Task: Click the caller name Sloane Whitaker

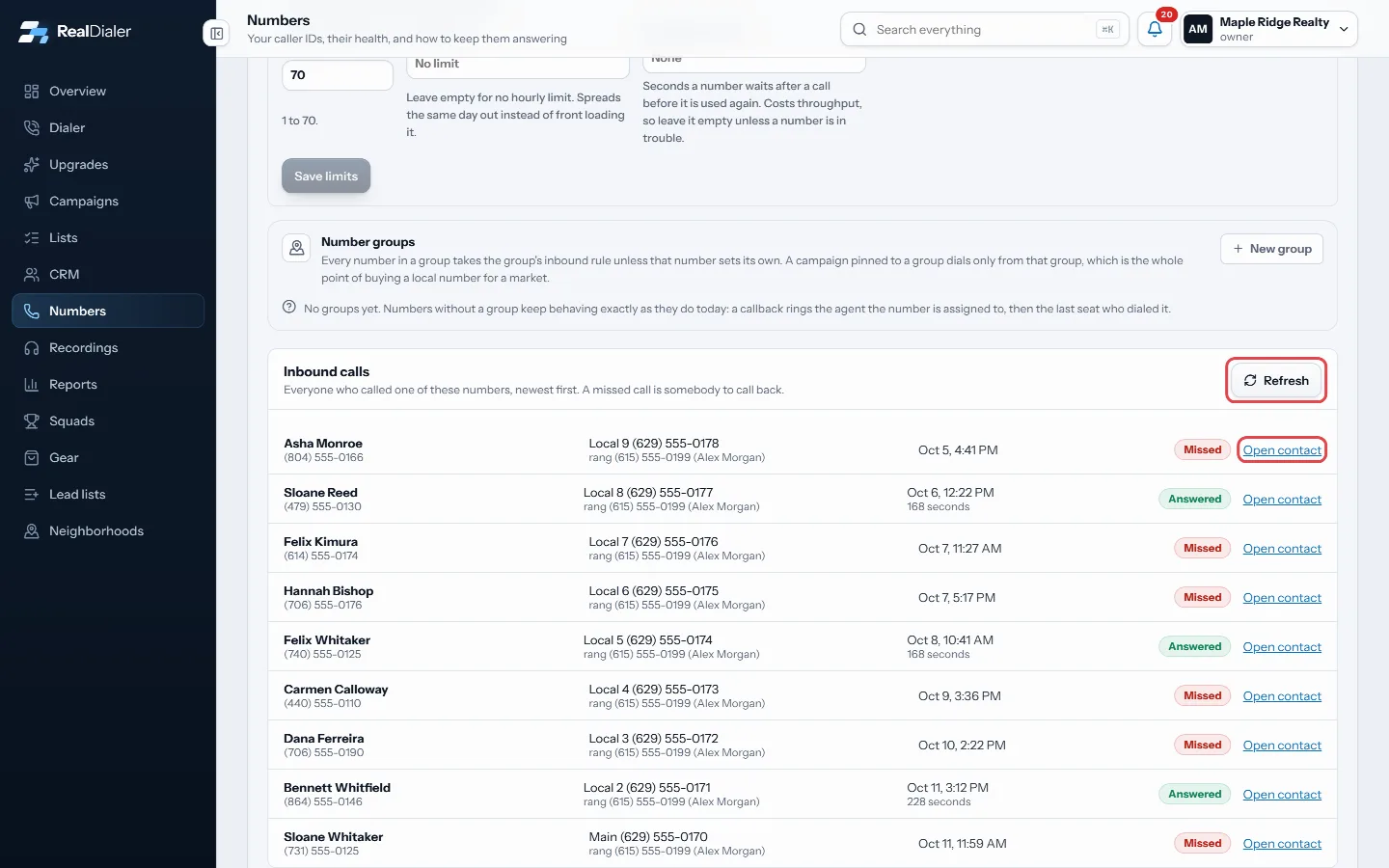Action: click(x=333, y=837)
